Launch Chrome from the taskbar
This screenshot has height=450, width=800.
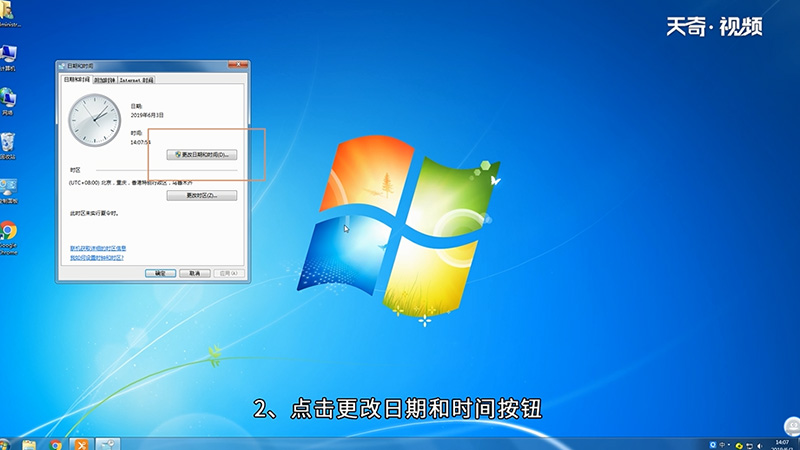click(56, 444)
